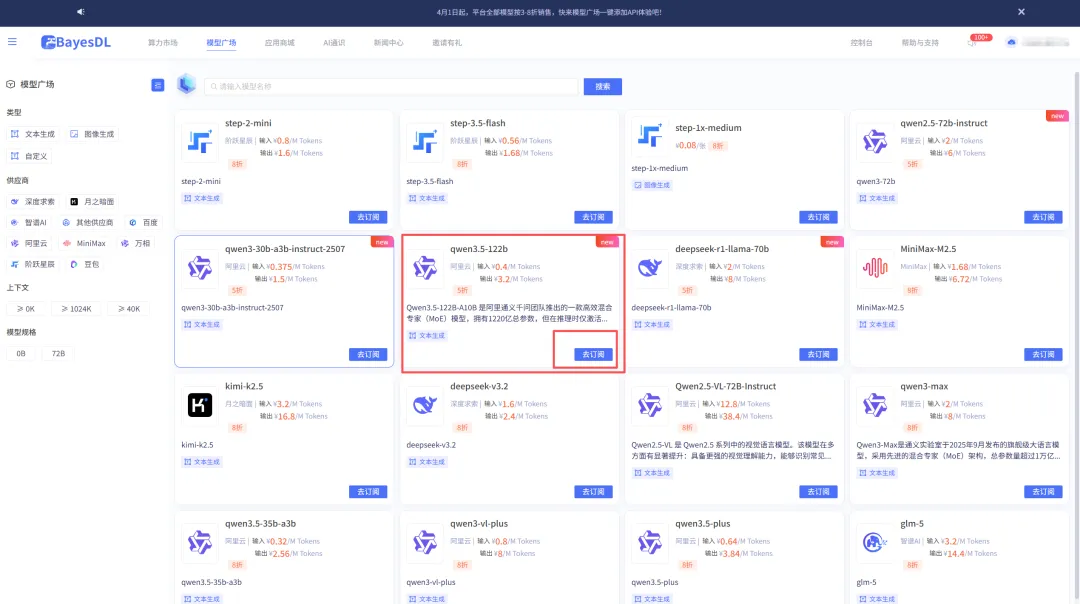Click the step-2-mini model logo

(x=200, y=142)
